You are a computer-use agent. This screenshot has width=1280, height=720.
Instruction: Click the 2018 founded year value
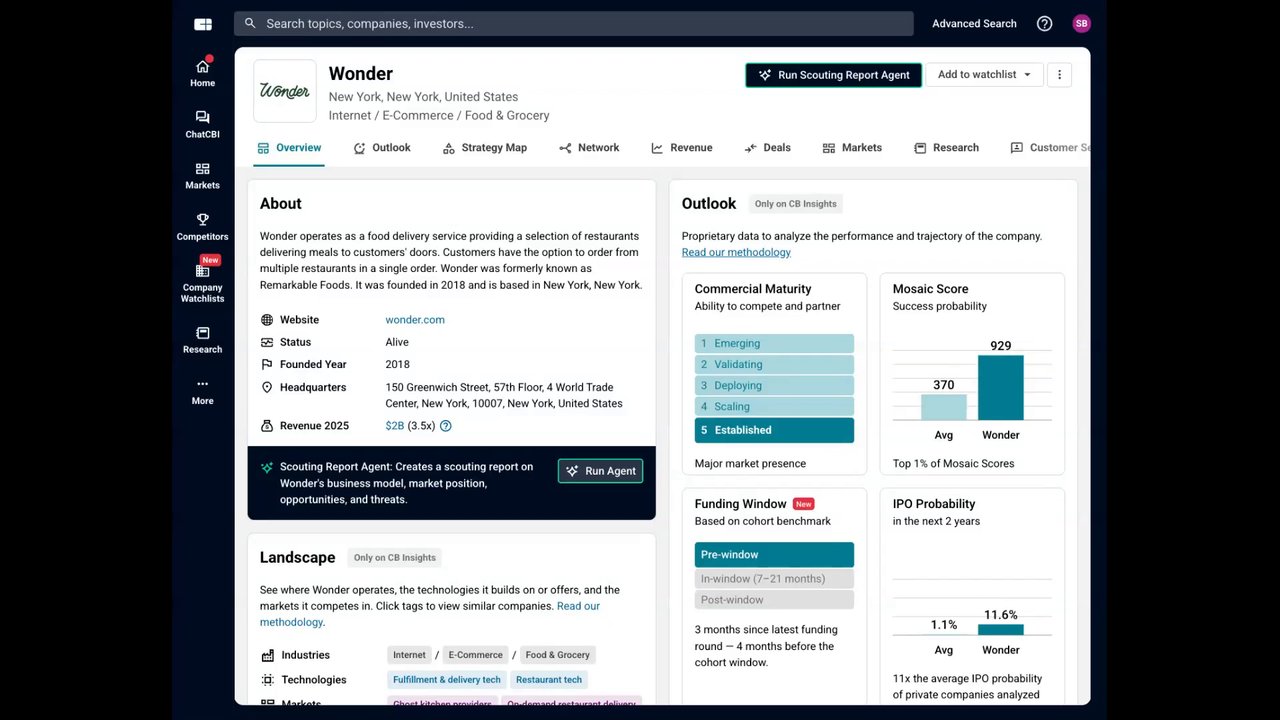397,365
